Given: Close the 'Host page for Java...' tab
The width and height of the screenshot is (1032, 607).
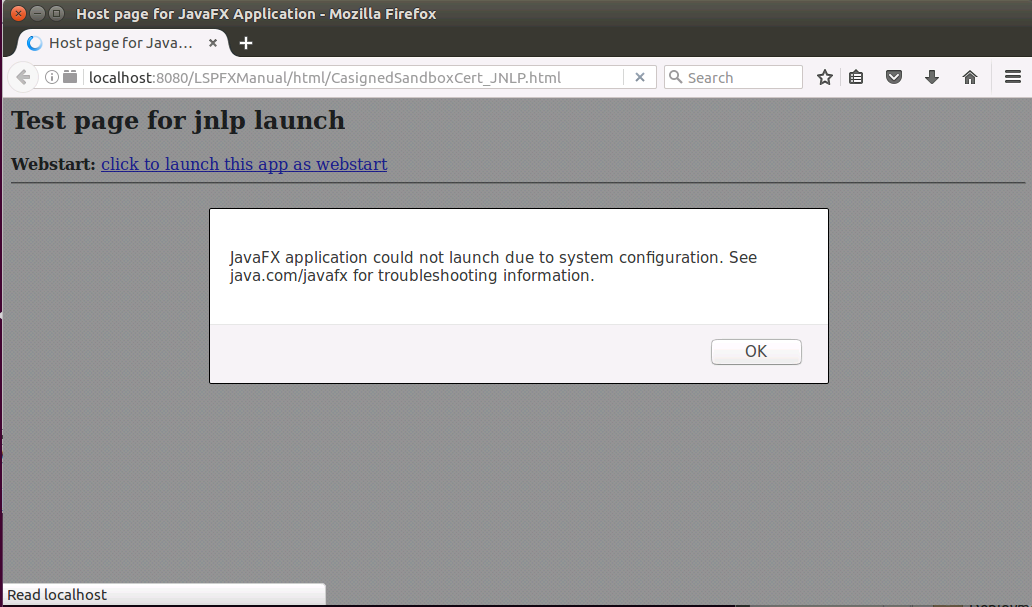Looking at the screenshot, I should point(212,43).
